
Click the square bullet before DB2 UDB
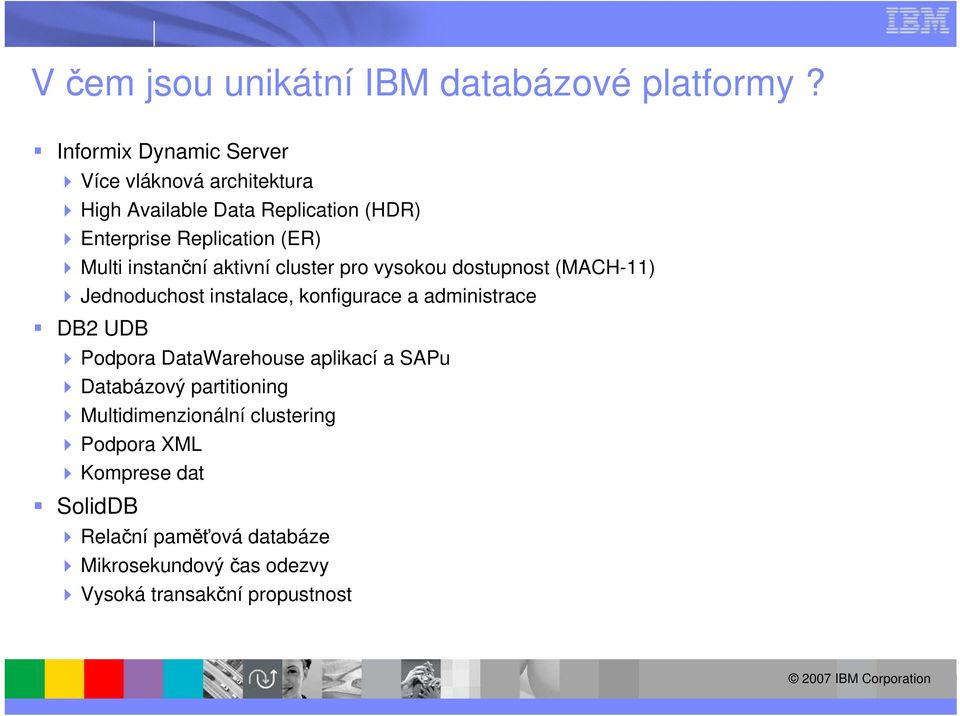tap(39, 328)
